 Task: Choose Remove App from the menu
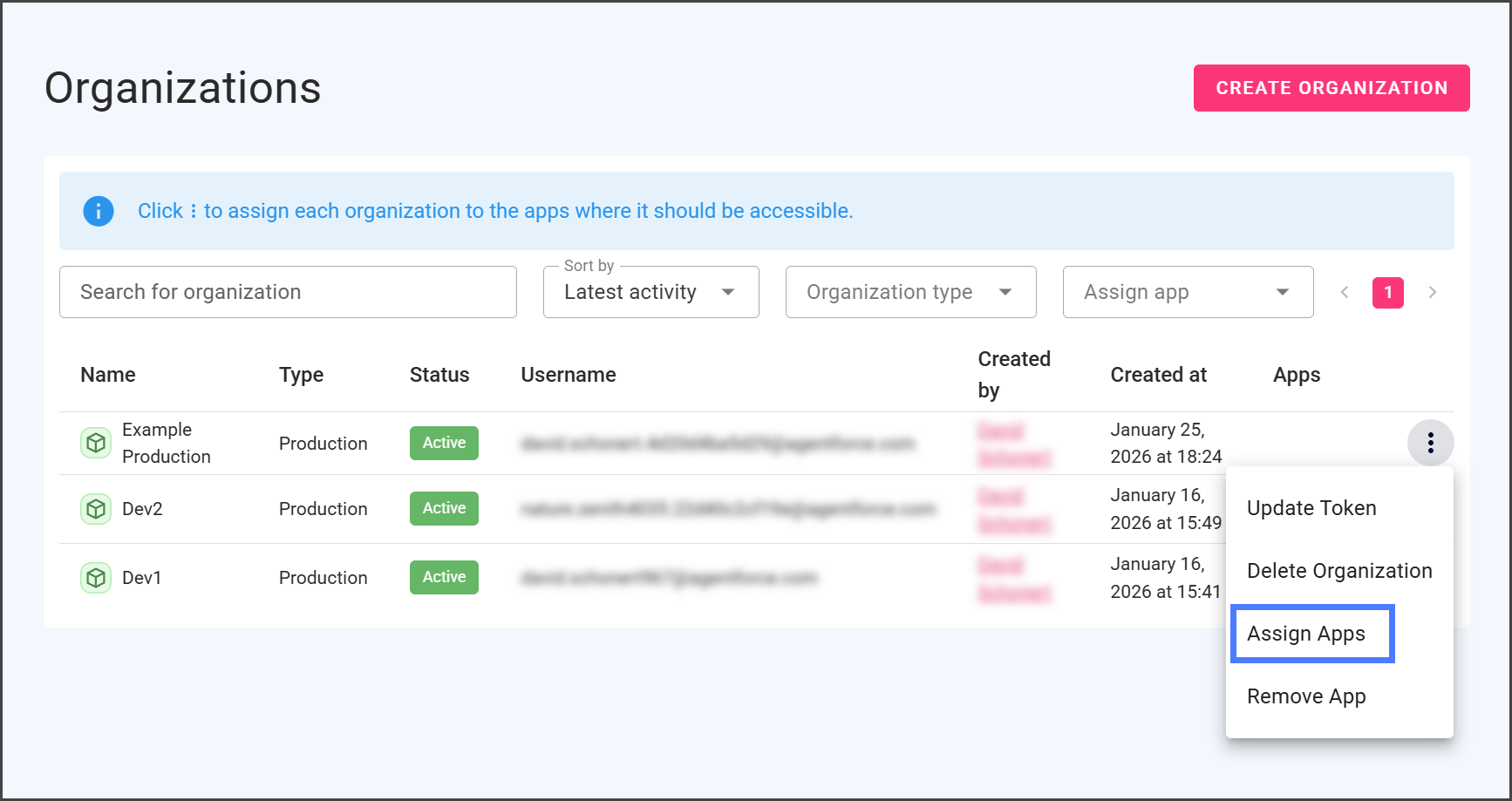1306,696
